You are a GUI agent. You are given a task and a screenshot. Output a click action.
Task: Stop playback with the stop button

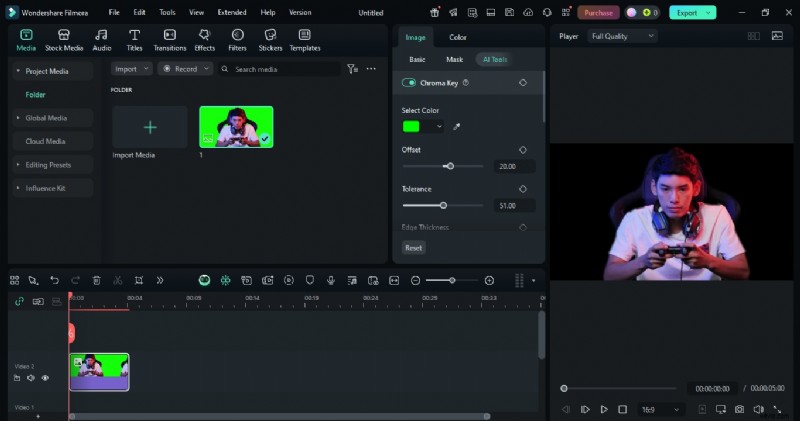coord(622,409)
